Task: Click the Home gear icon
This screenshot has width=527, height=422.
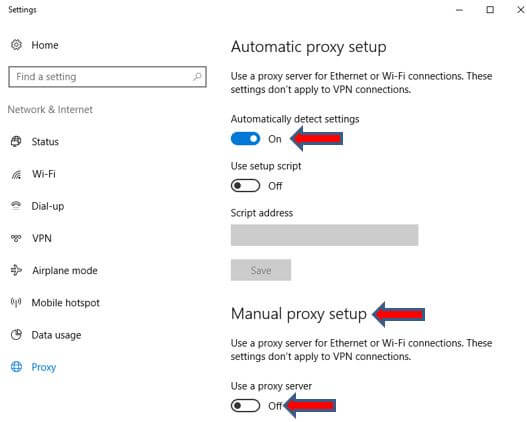Action: (16, 45)
